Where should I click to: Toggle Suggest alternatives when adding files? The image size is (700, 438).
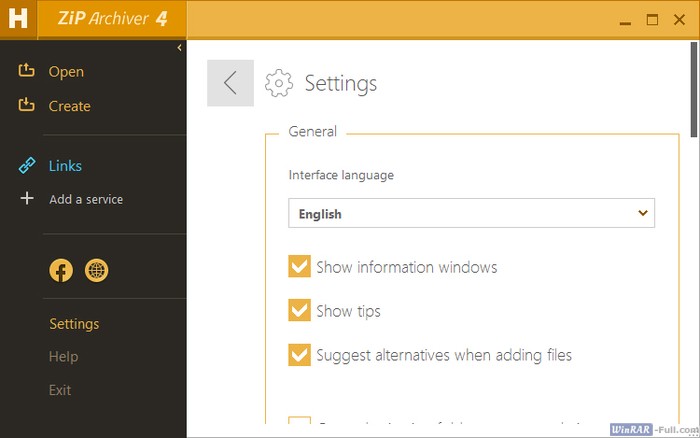tap(299, 355)
